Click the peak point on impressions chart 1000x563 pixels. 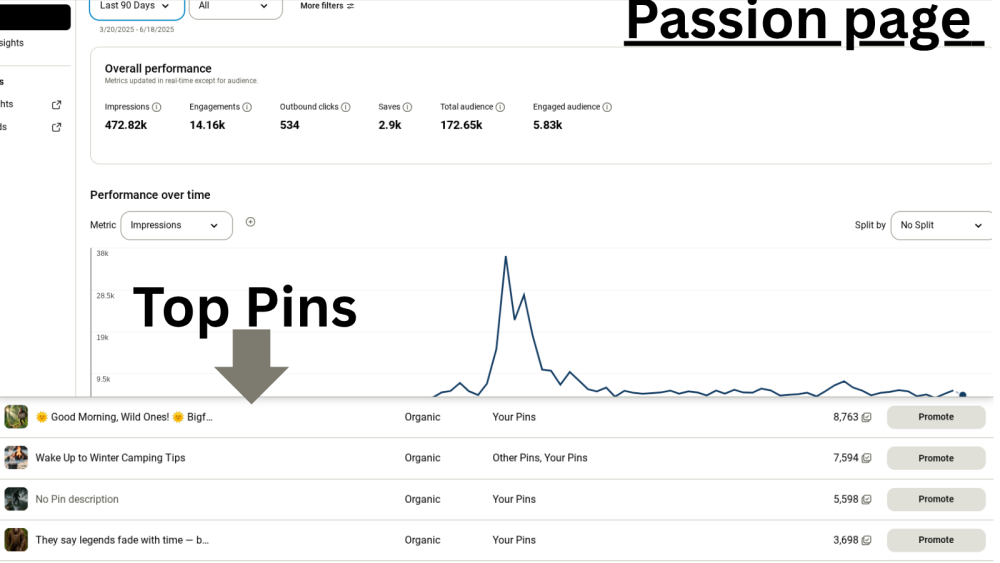pos(506,257)
